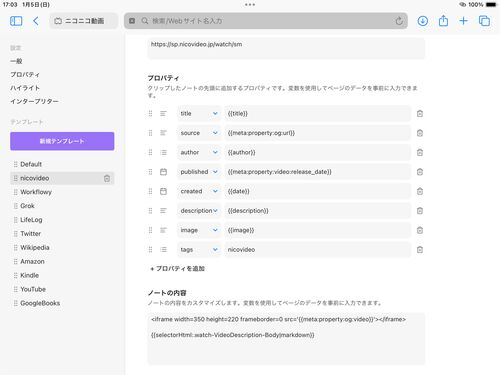Click + プロパティを追加 link
This screenshot has height=375, width=500.
click(x=177, y=269)
